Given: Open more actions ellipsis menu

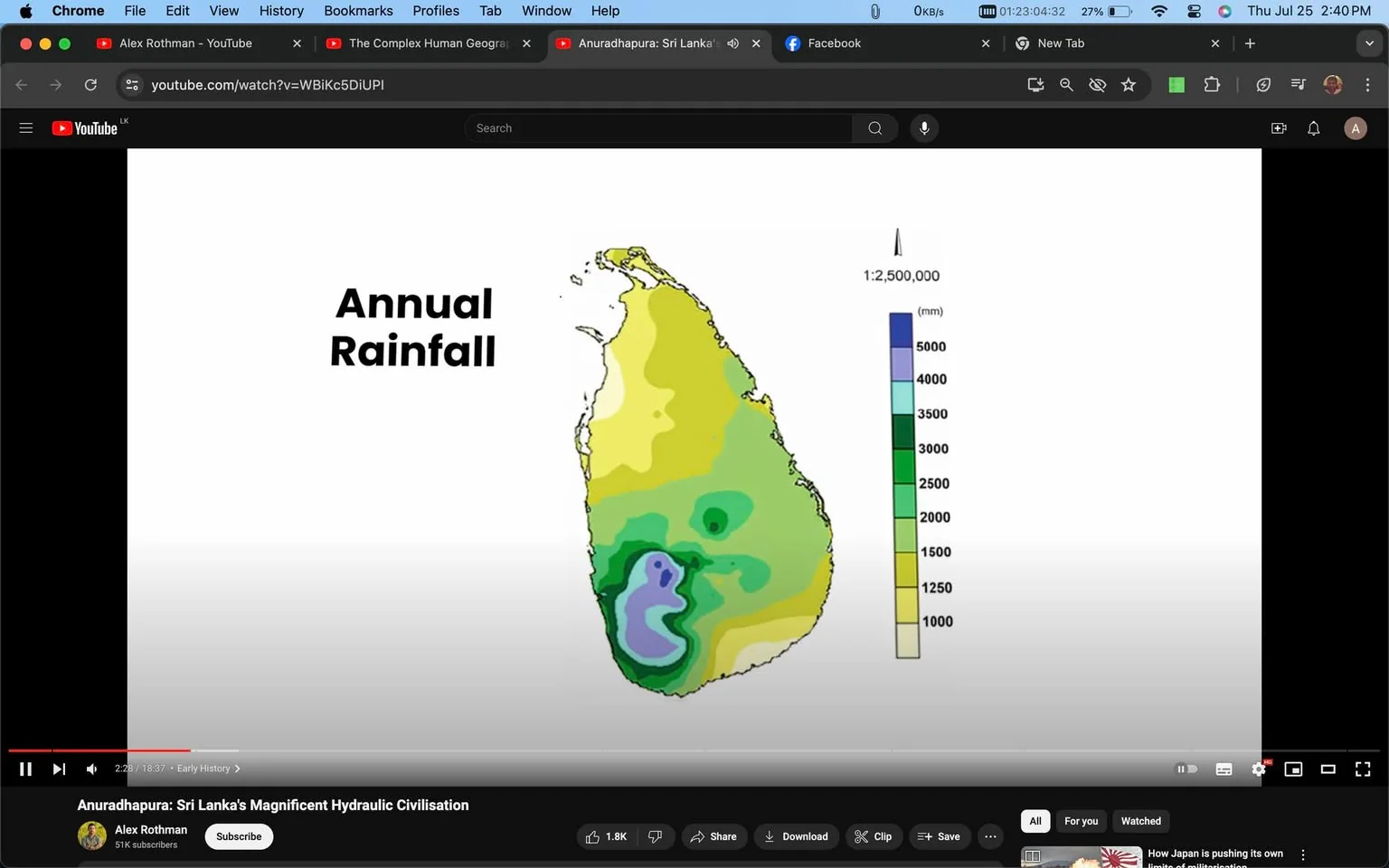Looking at the screenshot, I should 990,836.
